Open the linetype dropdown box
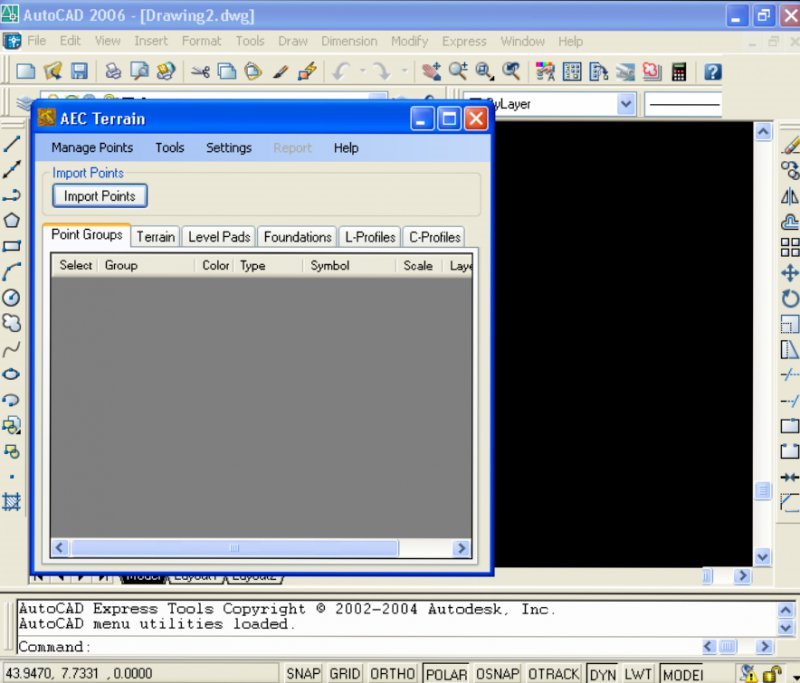The width and height of the screenshot is (800, 683). click(x=683, y=104)
